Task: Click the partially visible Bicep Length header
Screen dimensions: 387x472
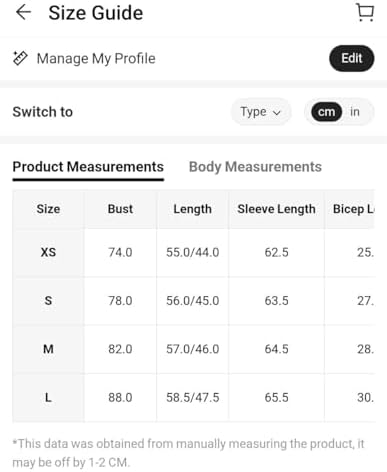Action: [x=353, y=209]
